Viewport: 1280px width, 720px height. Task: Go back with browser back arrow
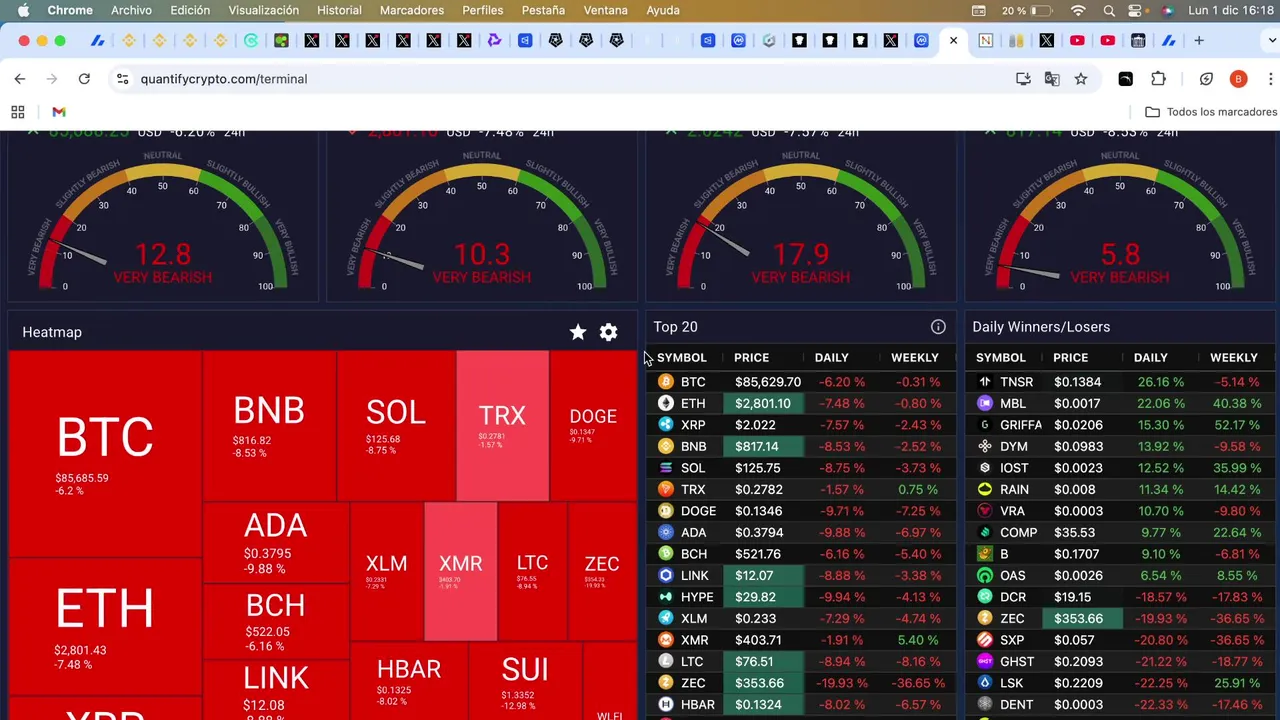coord(20,79)
